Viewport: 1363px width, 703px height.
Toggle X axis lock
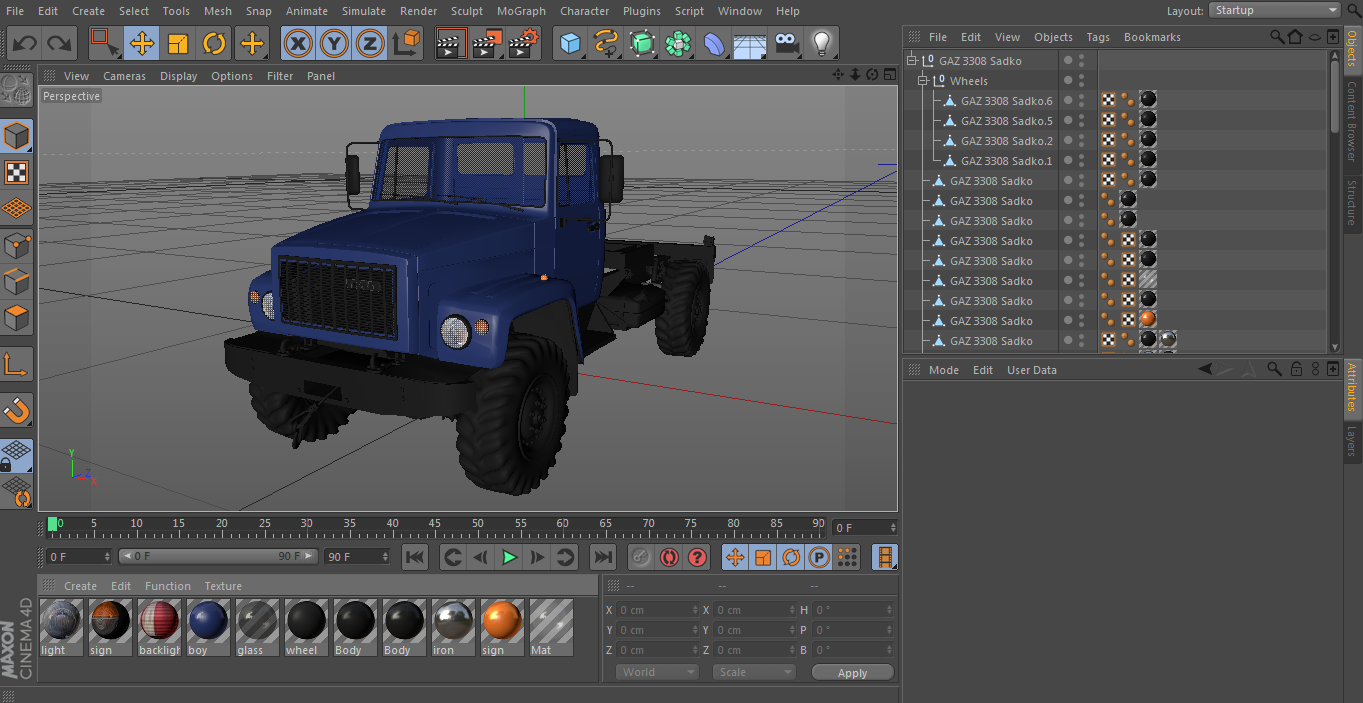(x=298, y=43)
